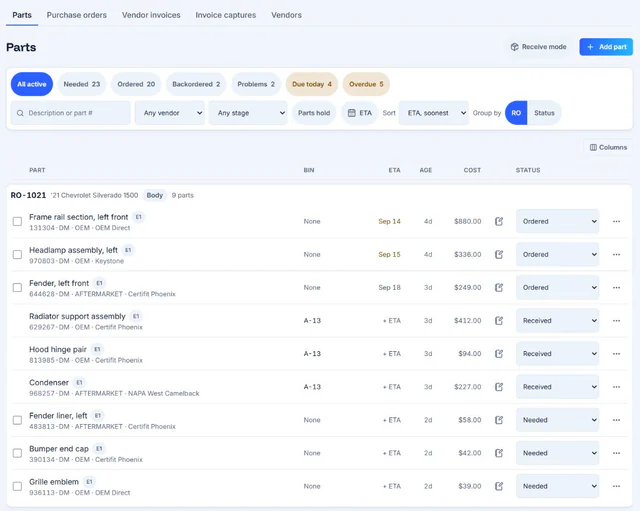The width and height of the screenshot is (640, 511).
Task: Open edit icon for Bumper end cap
Action: point(499,453)
